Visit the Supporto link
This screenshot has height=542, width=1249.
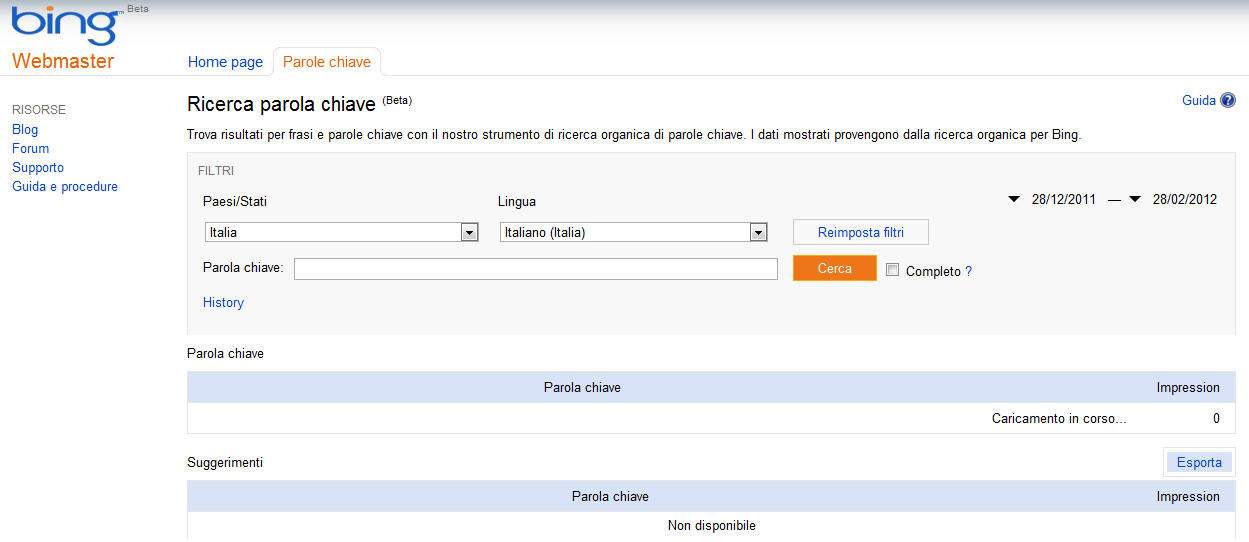[38, 167]
